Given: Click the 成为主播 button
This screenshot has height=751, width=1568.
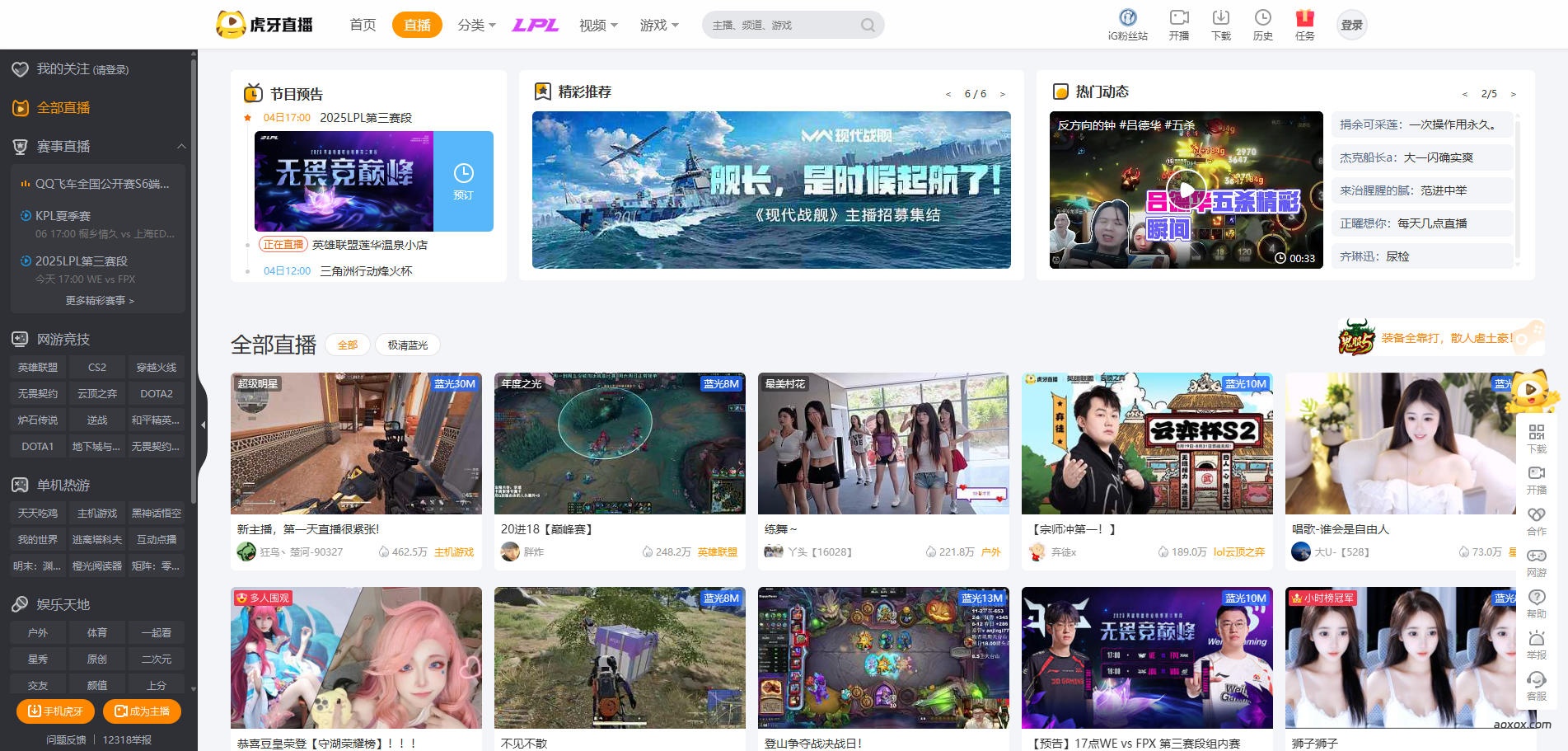Looking at the screenshot, I should [142, 711].
